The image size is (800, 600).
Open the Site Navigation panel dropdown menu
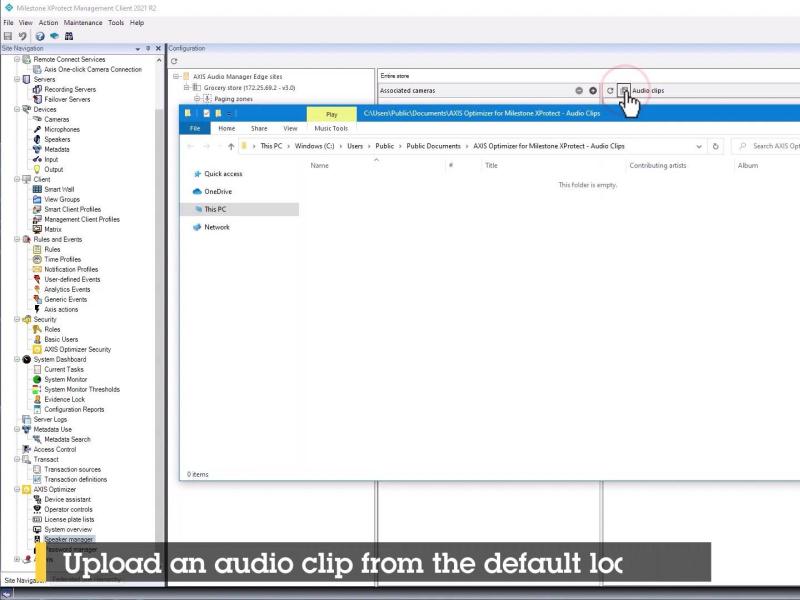pyautogui.click(x=137, y=48)
